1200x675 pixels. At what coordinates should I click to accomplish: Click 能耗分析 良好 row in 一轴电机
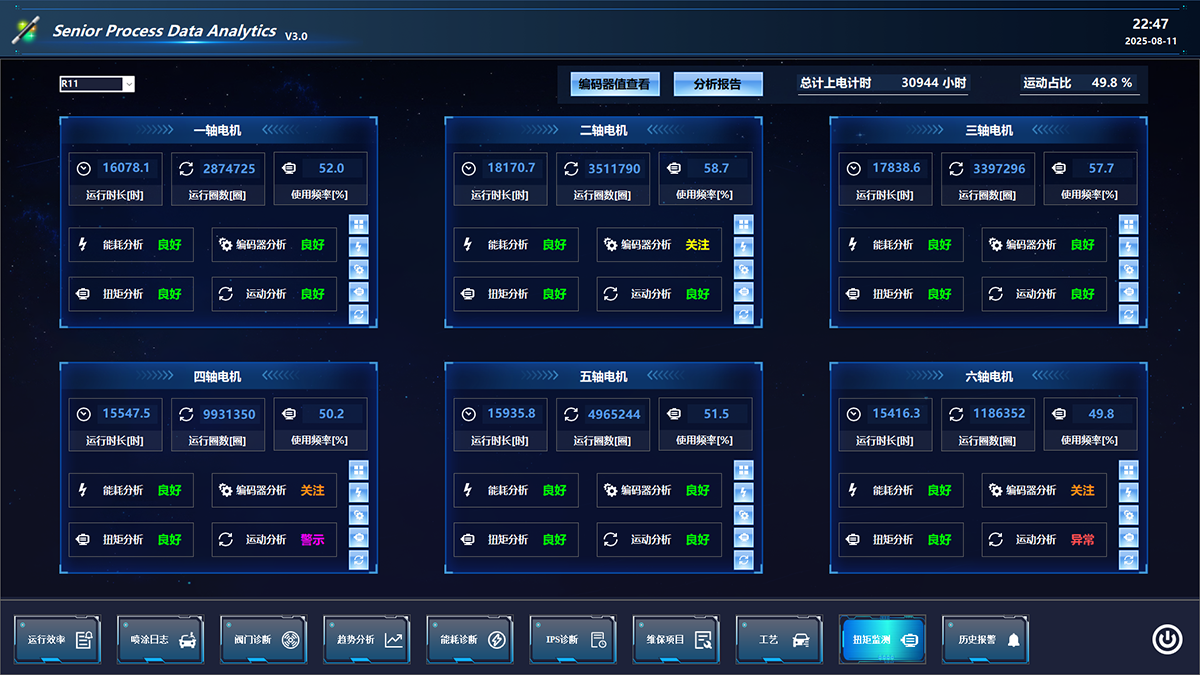coord(131,245)
